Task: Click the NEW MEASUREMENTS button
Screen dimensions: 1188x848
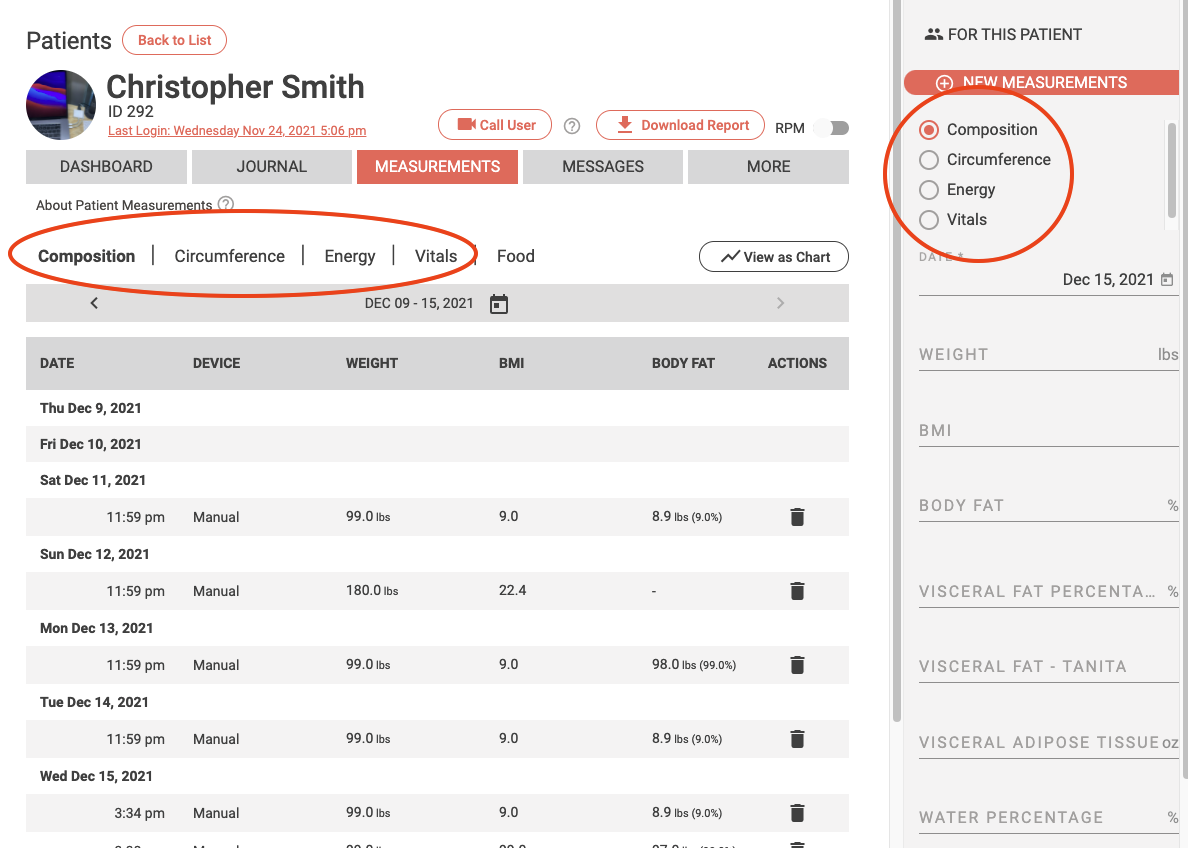Action: tap(1042, 83)
